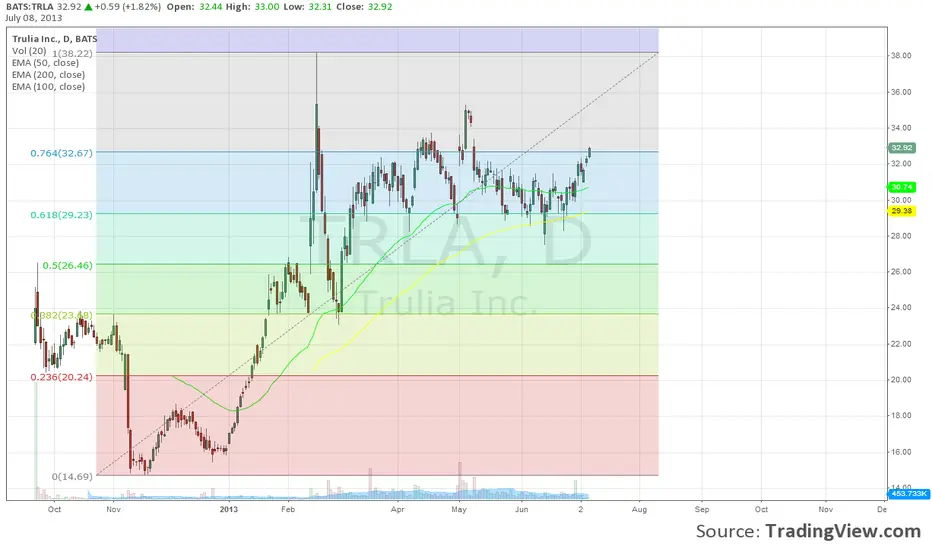932x550 pixels.
Task: Click the BATS:TRLA ticker symbol in header
Action: pyautogui.click(x=29, y=7)
